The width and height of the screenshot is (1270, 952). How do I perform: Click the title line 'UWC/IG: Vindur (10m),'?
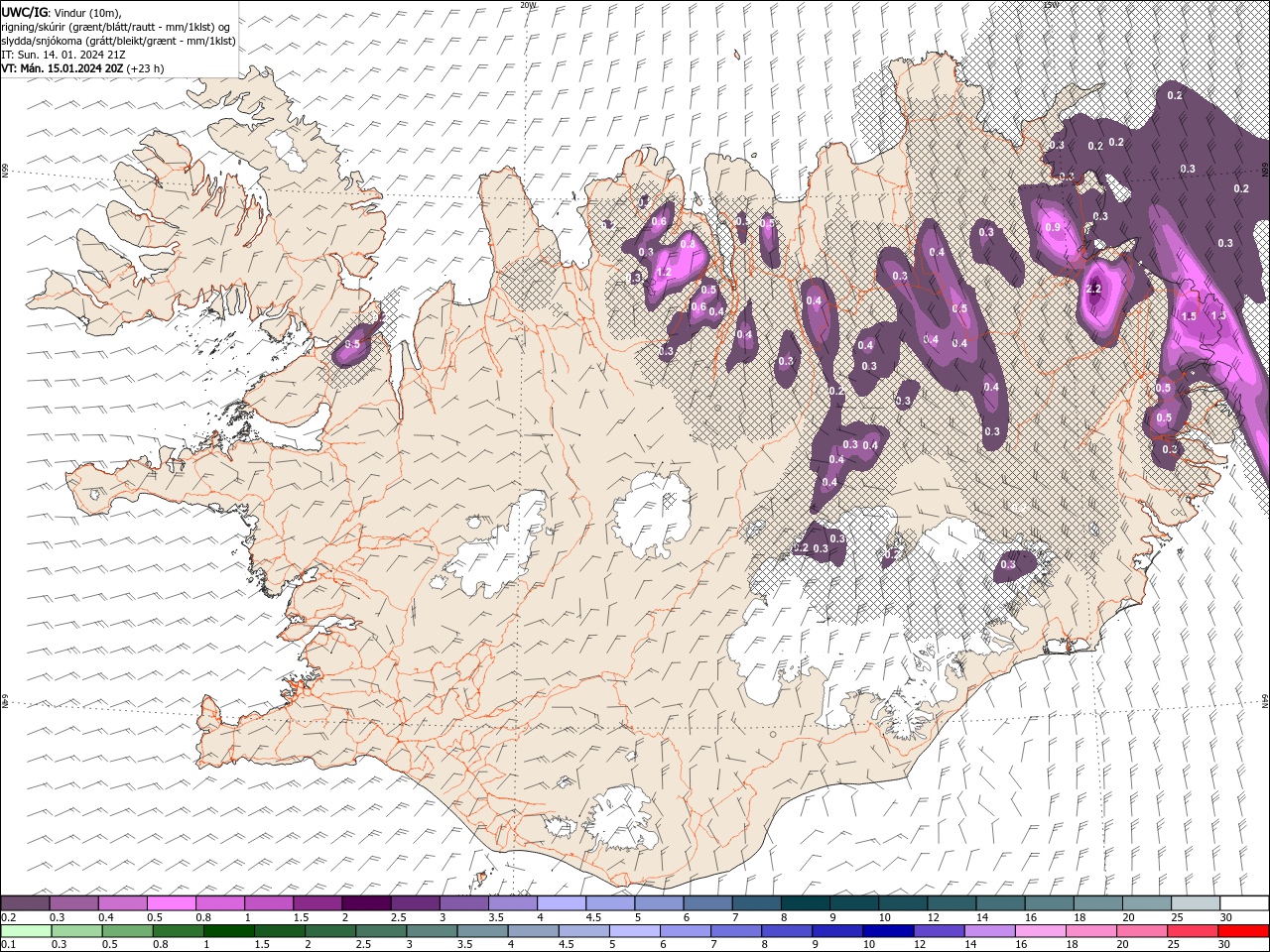(62, 11)
